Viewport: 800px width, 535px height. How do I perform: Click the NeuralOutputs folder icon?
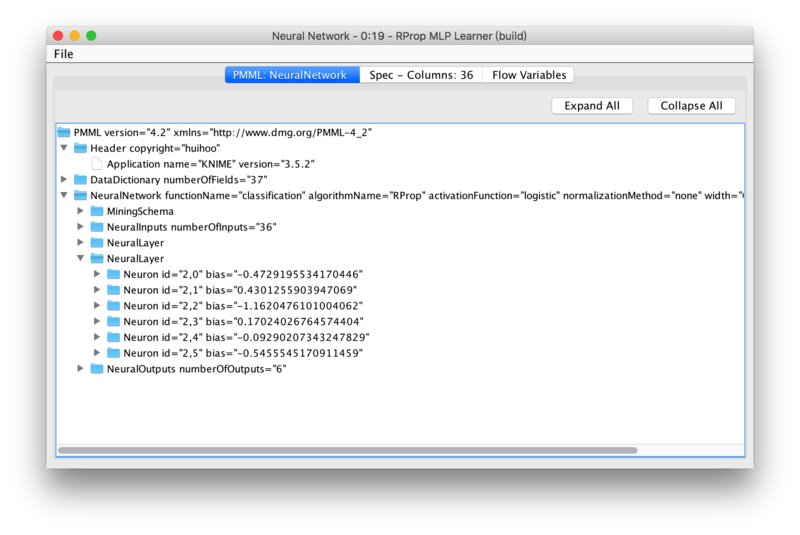point(97,369)
